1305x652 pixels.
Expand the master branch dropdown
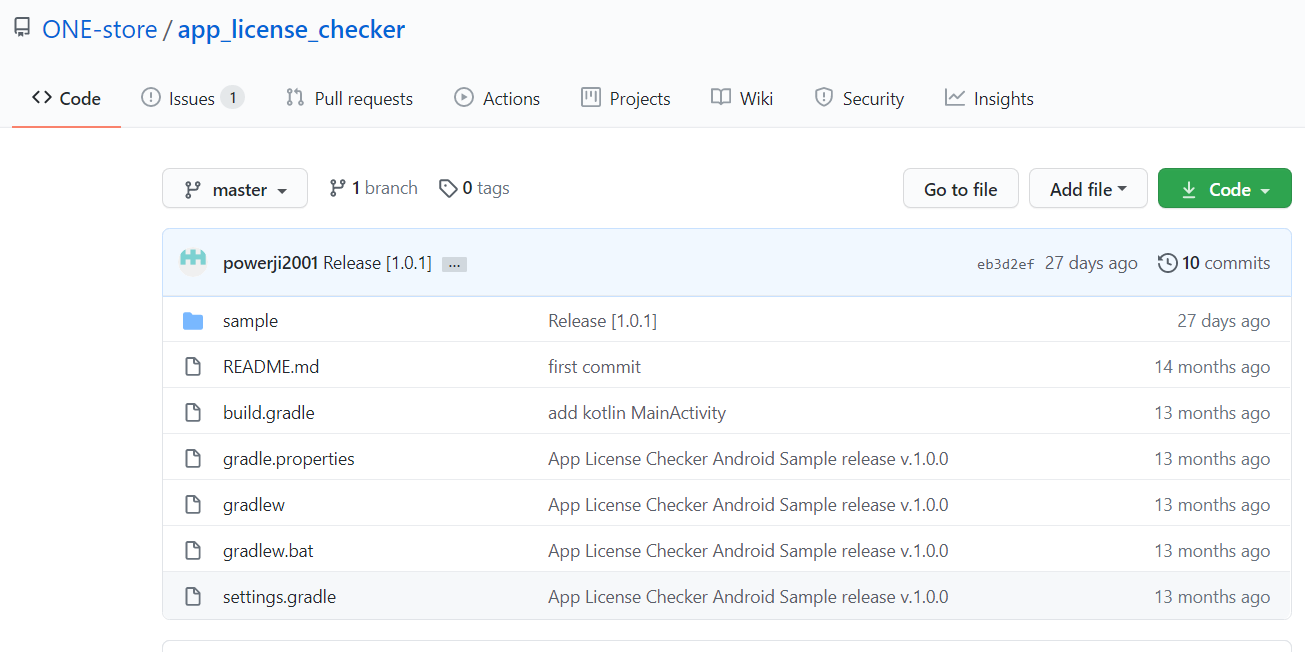[x=235, y=189]
